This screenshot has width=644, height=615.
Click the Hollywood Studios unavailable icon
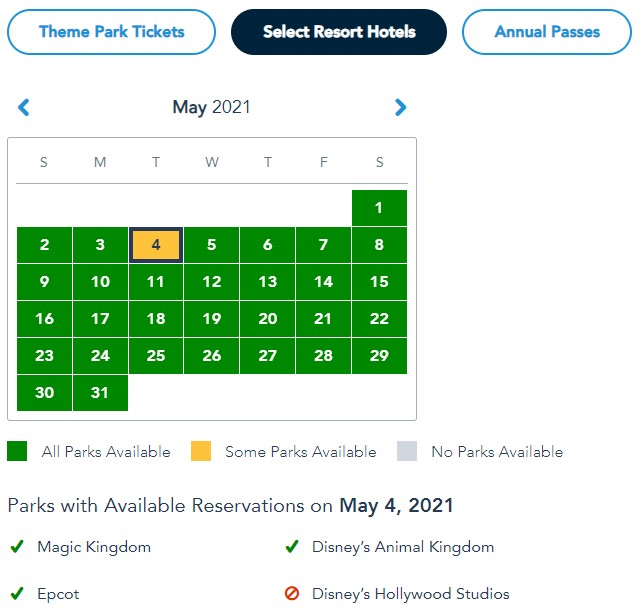coord(292,593)
